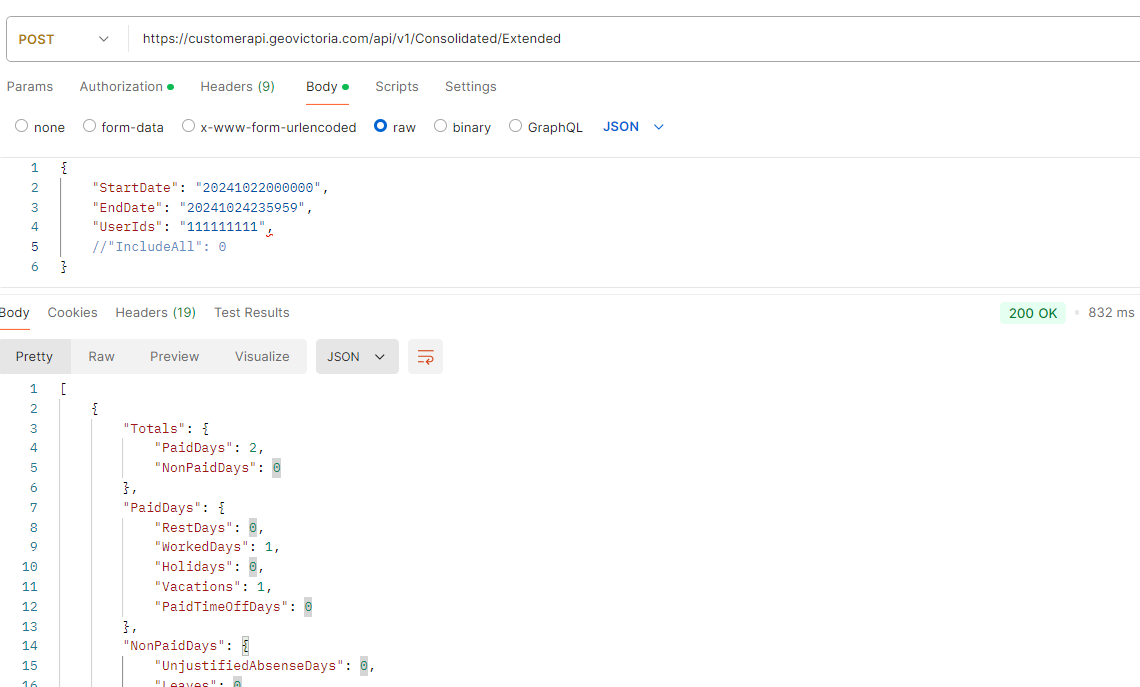Open the request Headers (9) tab
The image size is (1140, 687).
tap(237, 87)
